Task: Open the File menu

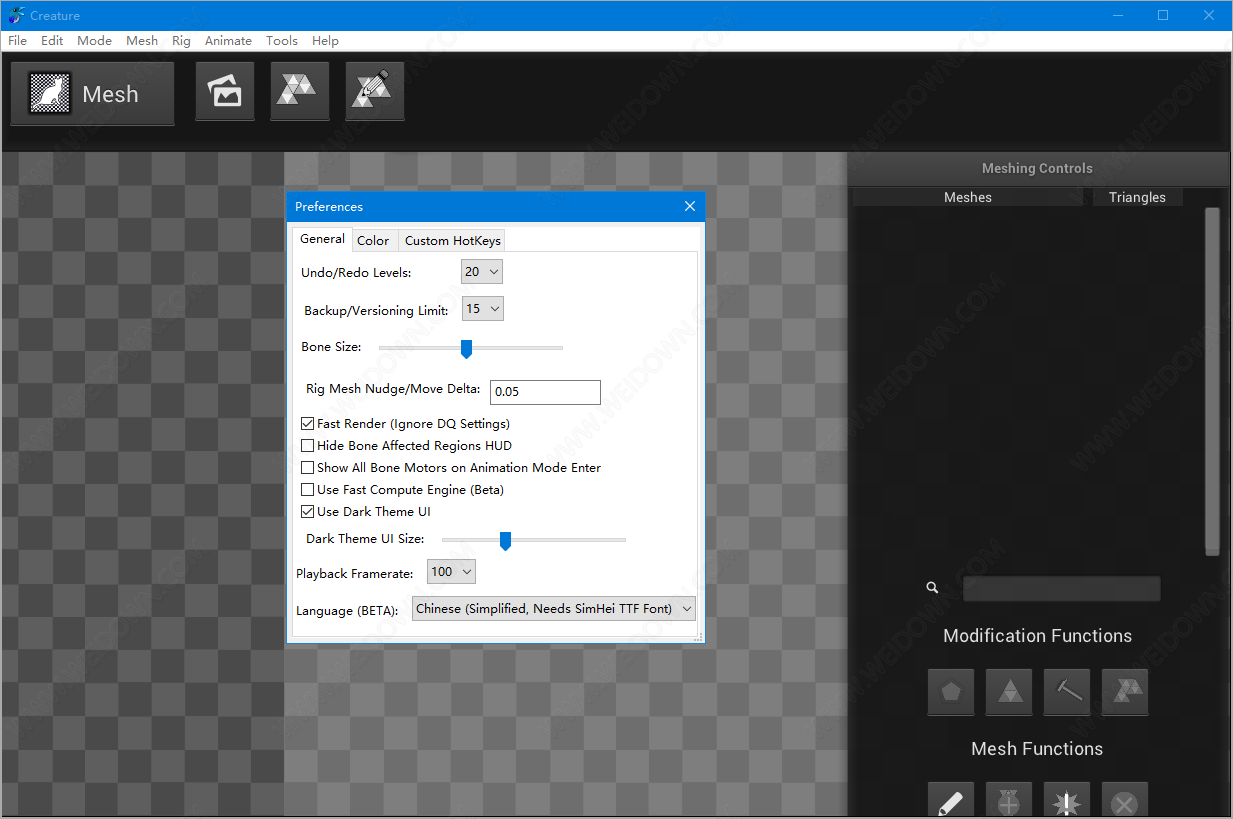Action: (17, 41)
